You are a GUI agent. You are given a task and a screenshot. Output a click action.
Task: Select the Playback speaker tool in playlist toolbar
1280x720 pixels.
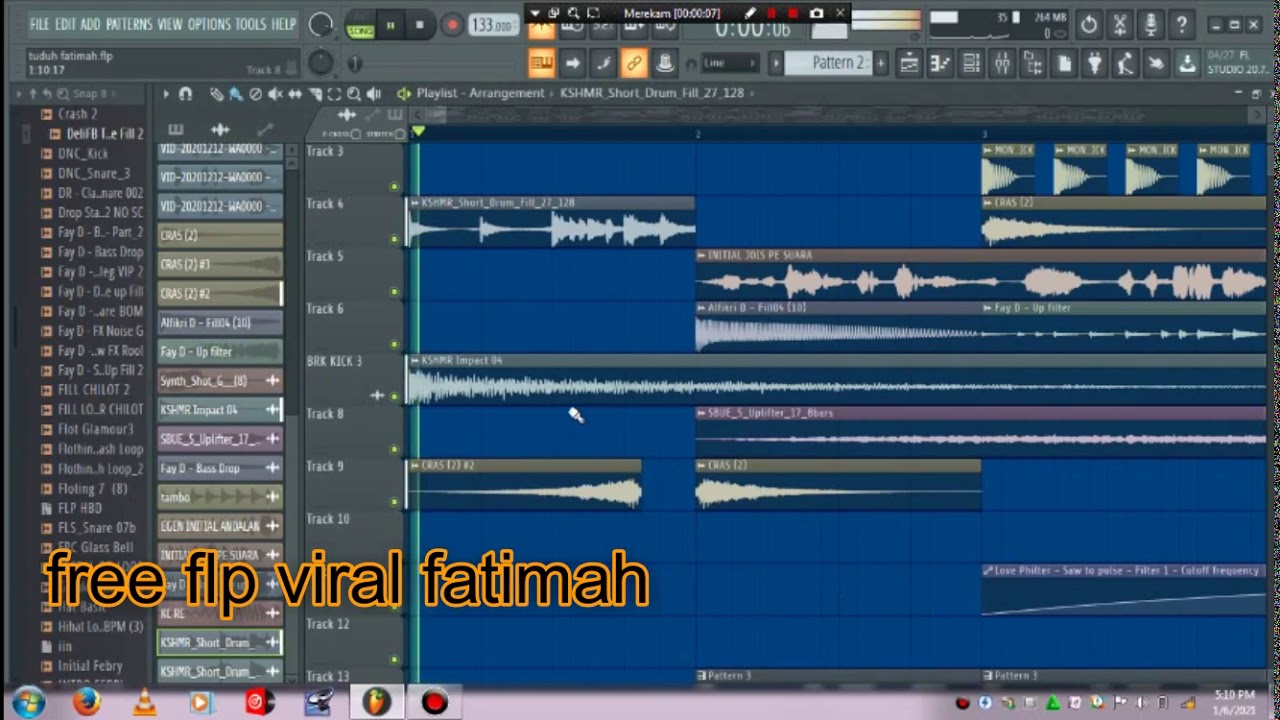click(373, 94)
